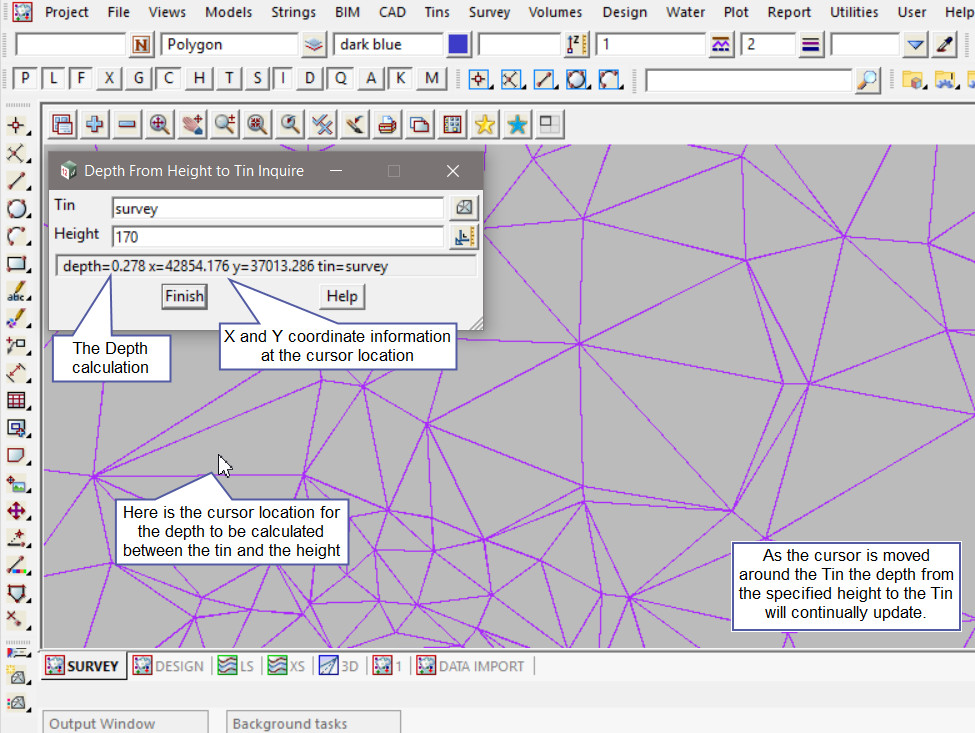The height and width of the screenshot is (733, 975).
Task: Click the search magnifier icon next to search box
Action: 869,79
